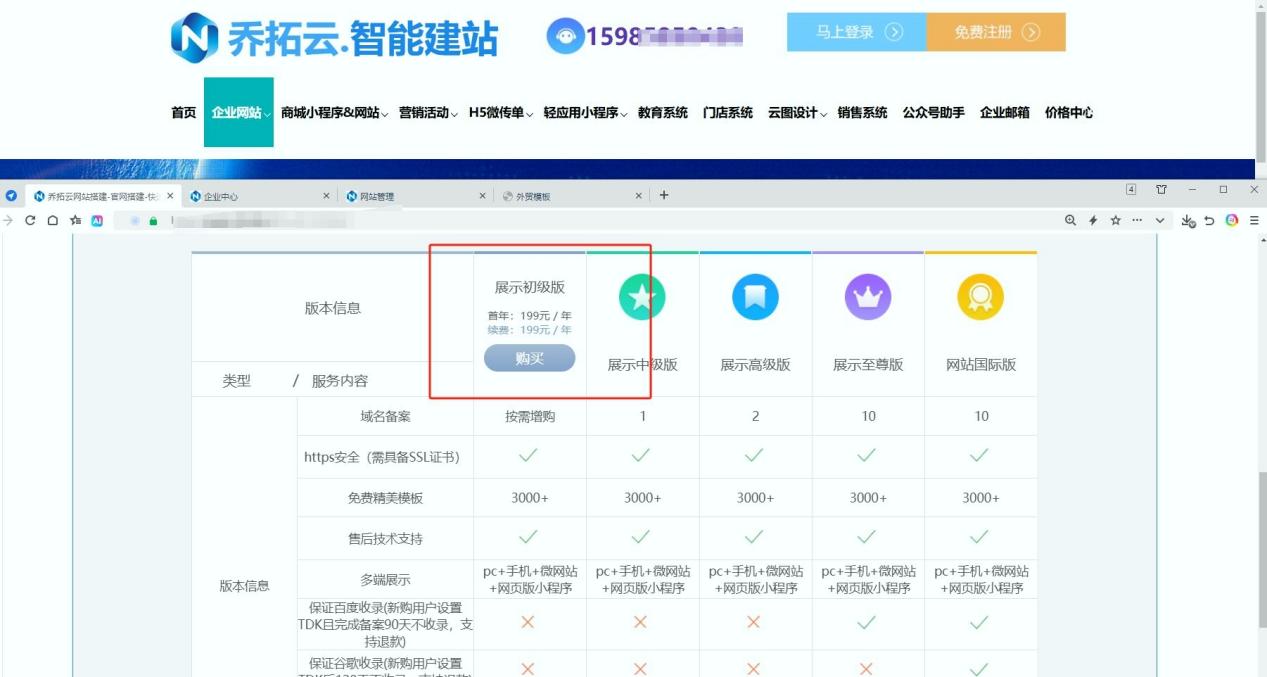Click the 购买 button under 展示初级版
This screenshot has height=677, width=1267.
tap(529, 358)
